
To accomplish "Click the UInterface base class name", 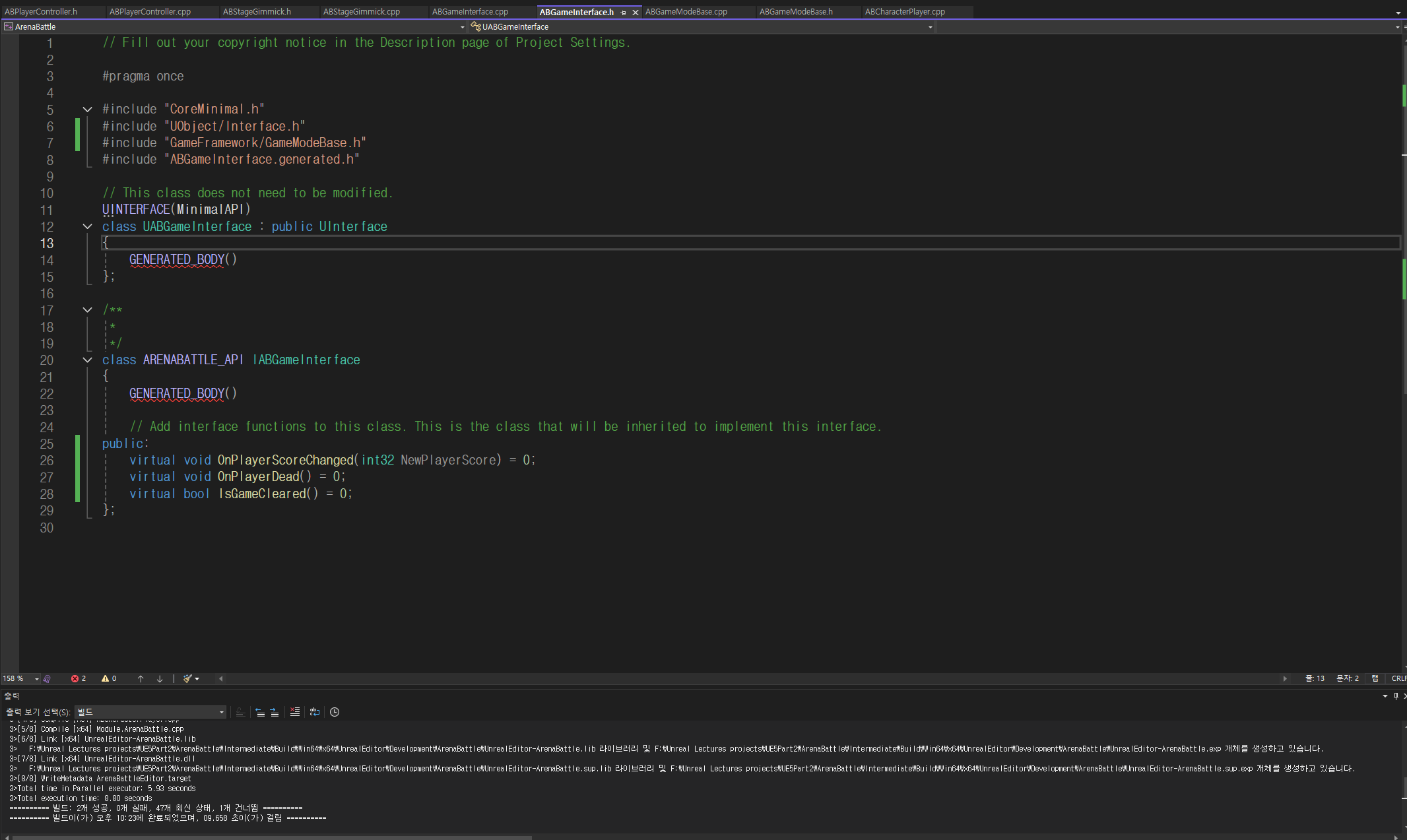I will (x=353, y=226).
